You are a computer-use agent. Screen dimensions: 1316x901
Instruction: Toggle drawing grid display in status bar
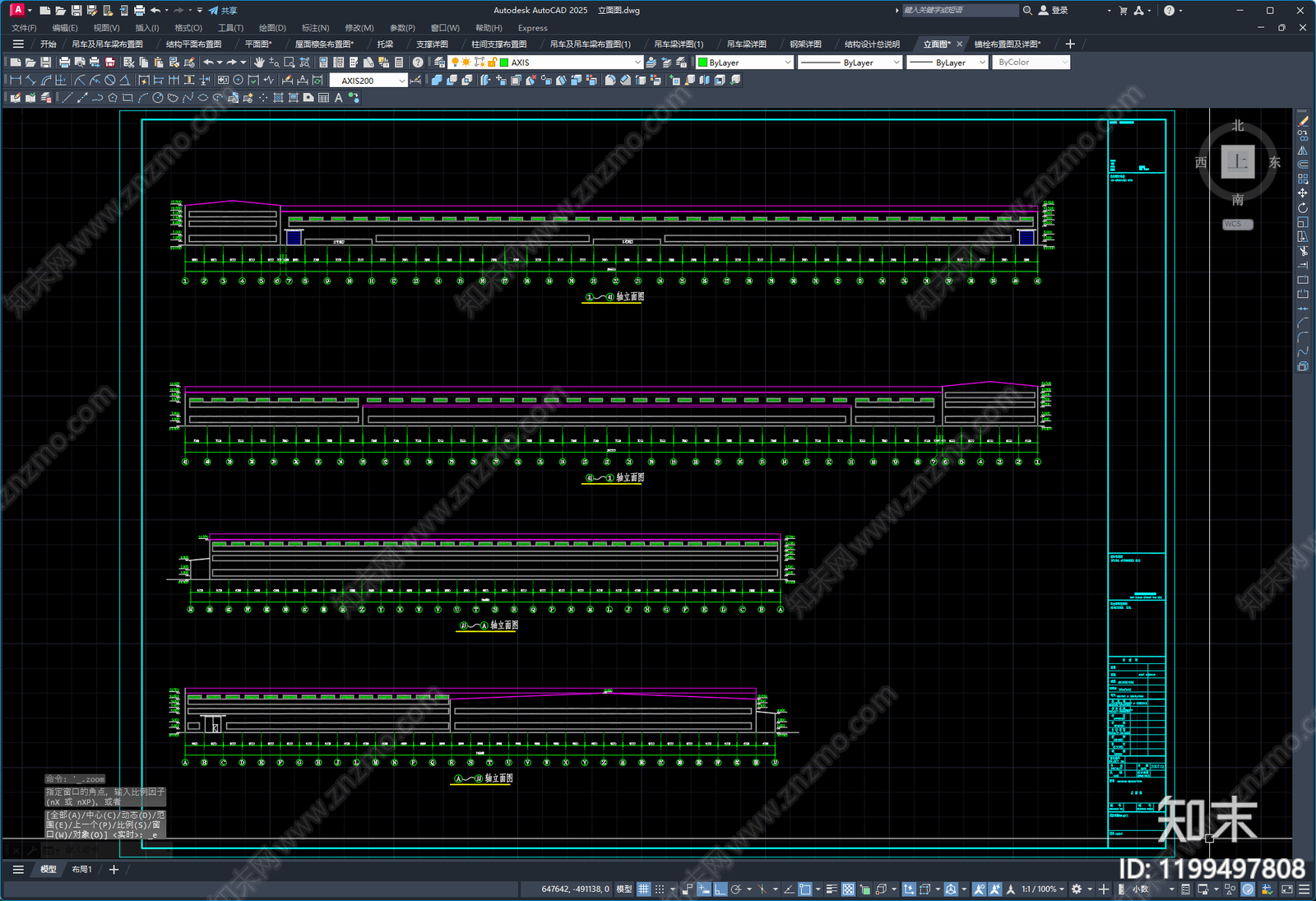644,889
